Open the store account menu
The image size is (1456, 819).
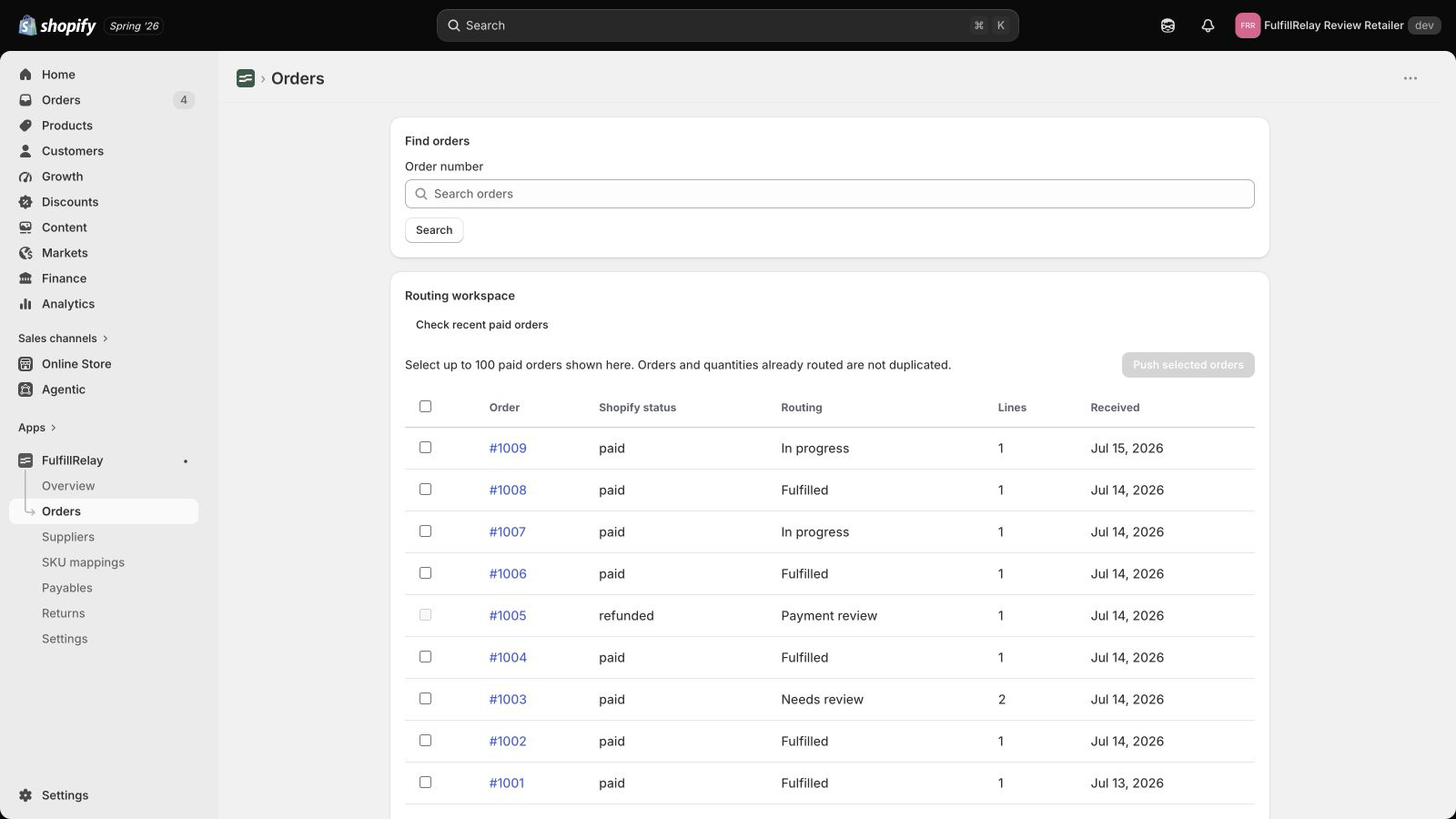tap(1337, 25)
